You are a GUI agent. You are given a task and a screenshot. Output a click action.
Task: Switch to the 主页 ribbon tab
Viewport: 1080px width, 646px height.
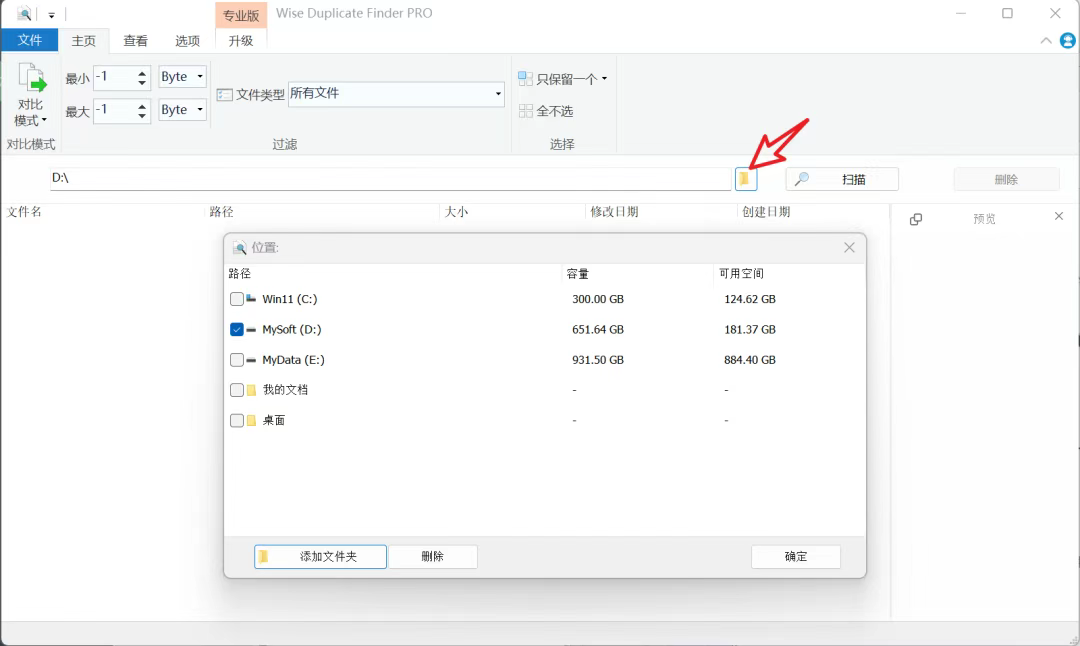click(x=84, y=41)
